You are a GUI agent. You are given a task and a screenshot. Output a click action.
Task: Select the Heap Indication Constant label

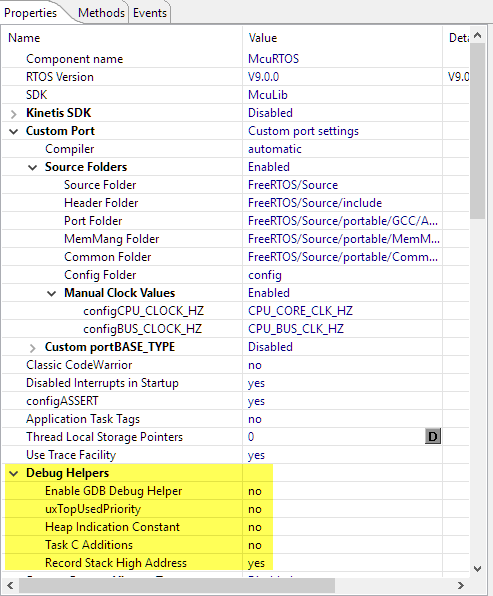coord(112,527)
